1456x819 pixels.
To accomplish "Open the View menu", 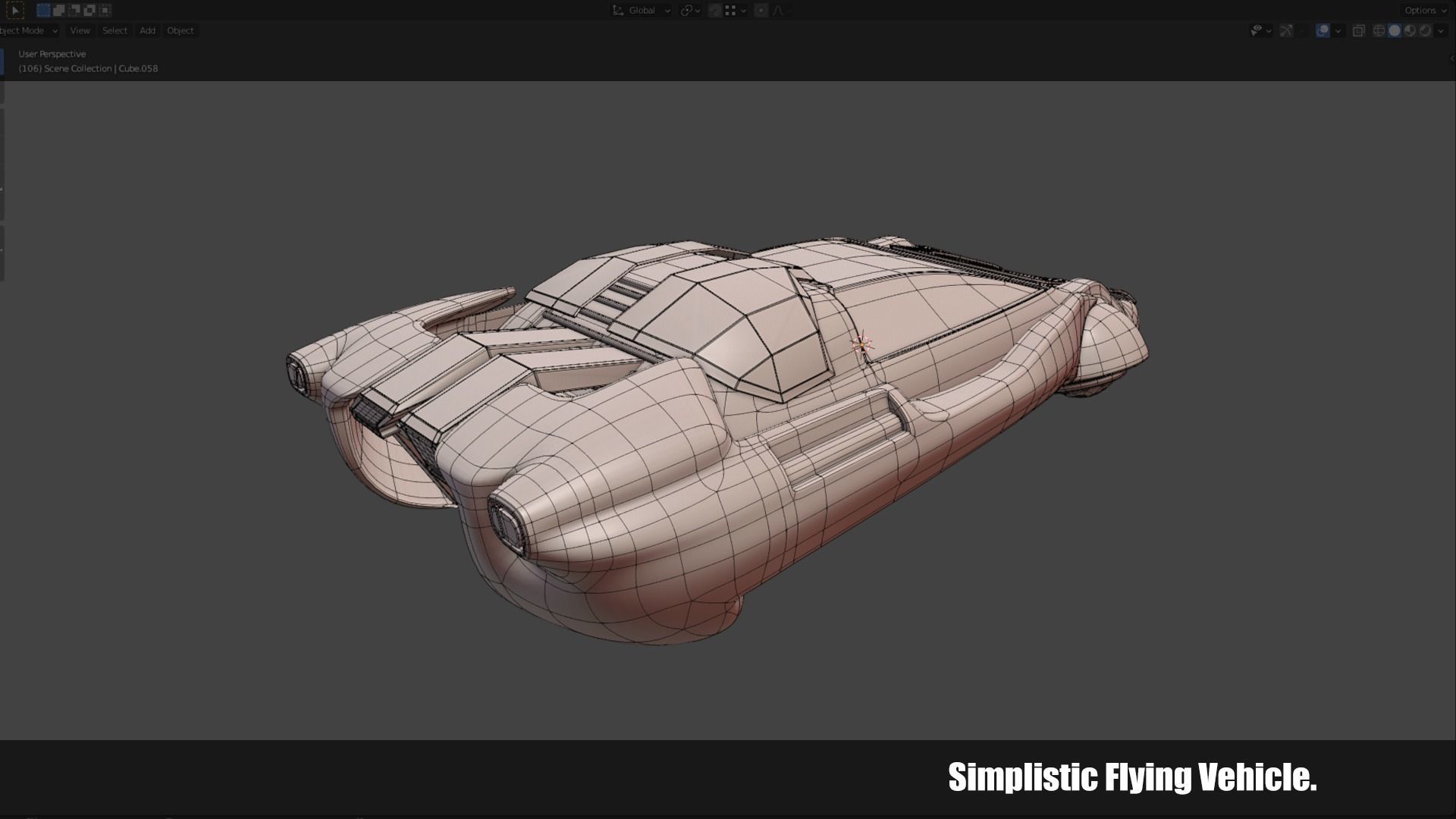I will click(x=80, y=31).
